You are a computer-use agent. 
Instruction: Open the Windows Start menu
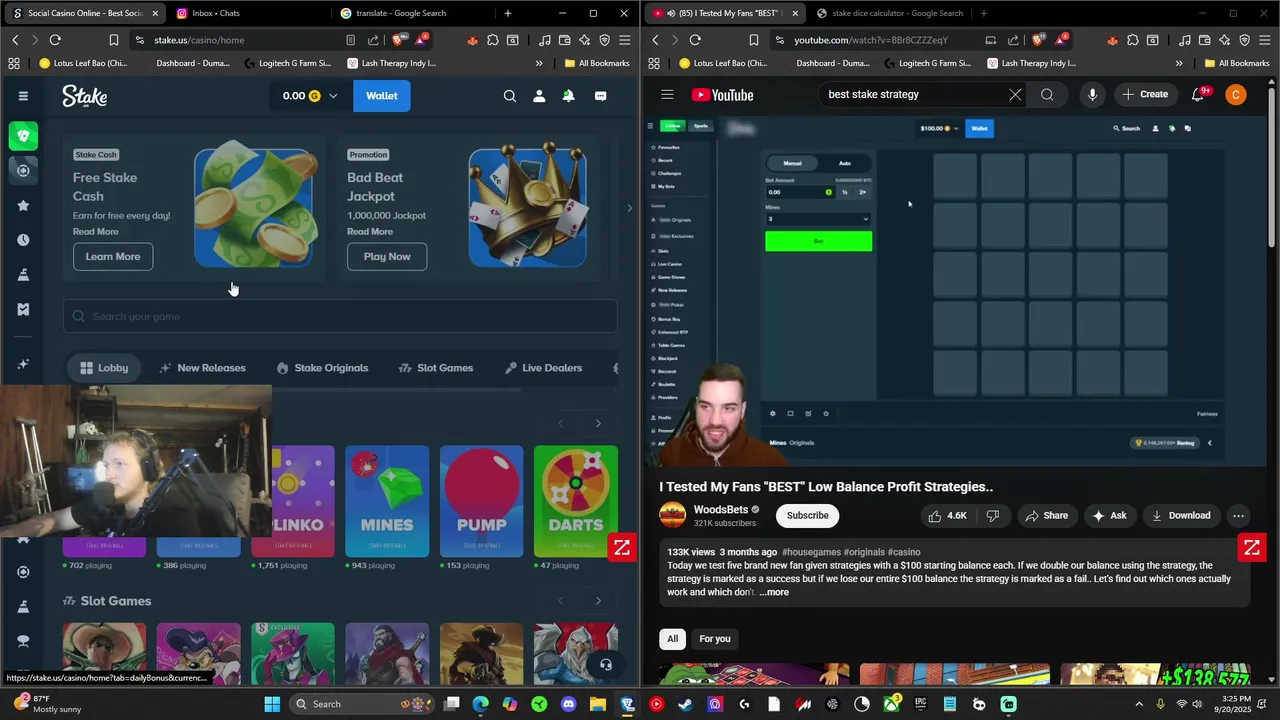point(272,704)
